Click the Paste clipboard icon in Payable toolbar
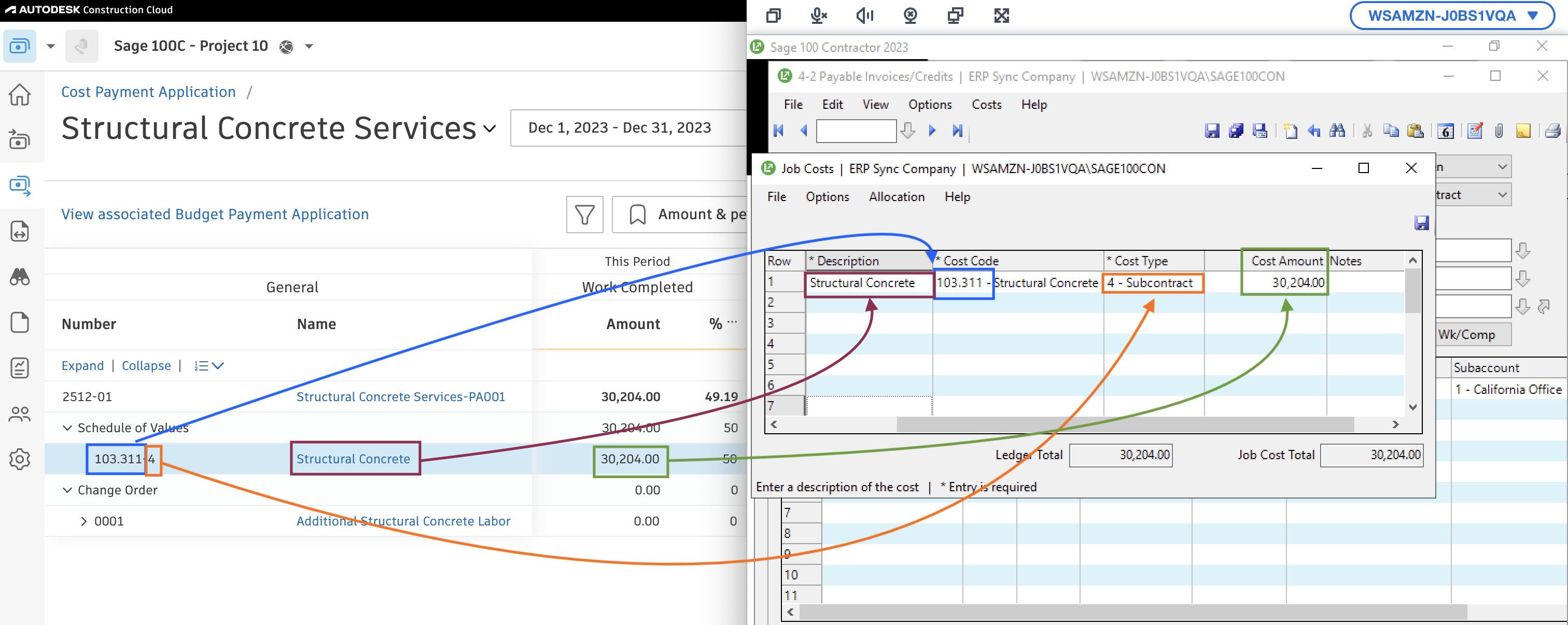Viewport: 1568px width, 625px height. coord(1415,131)
